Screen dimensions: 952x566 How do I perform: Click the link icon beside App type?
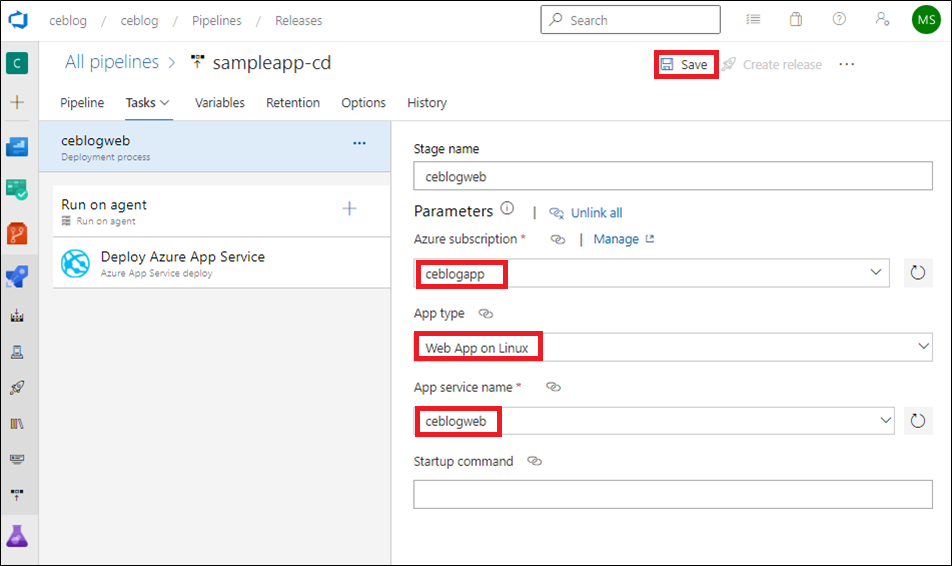click(x=486, y=313)
